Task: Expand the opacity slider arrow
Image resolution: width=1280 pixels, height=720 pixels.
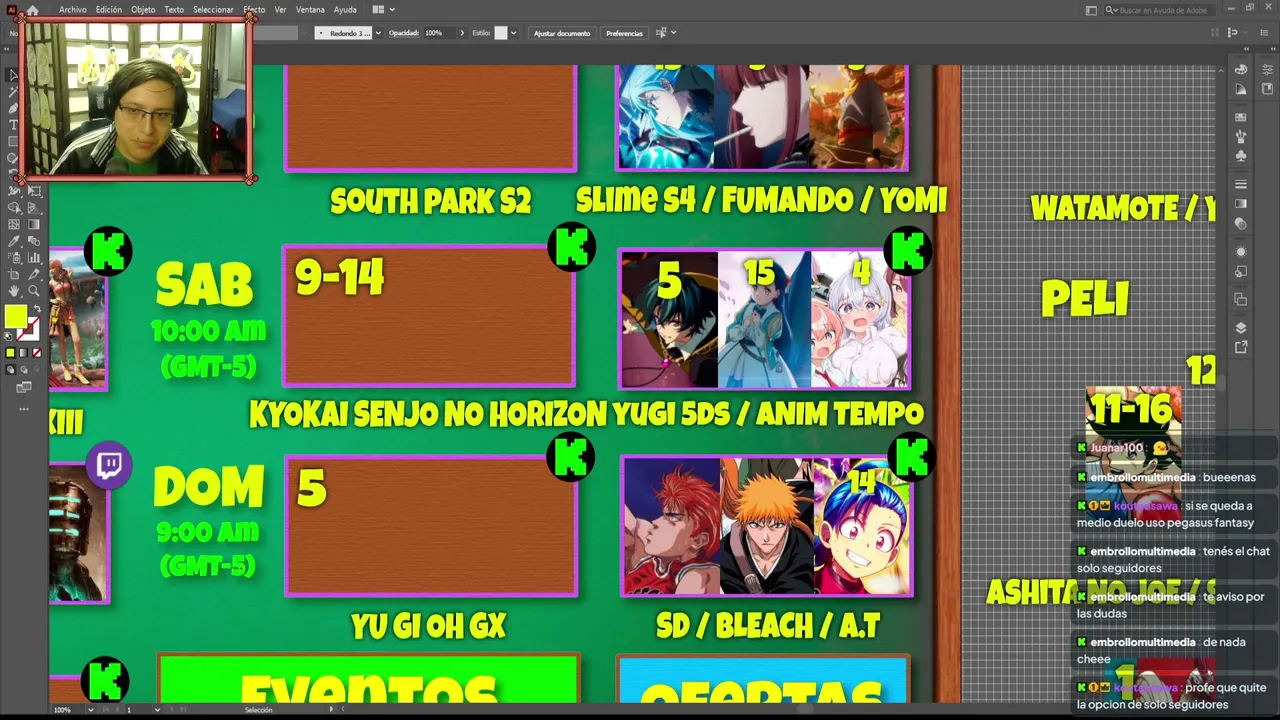Action: 461,33
